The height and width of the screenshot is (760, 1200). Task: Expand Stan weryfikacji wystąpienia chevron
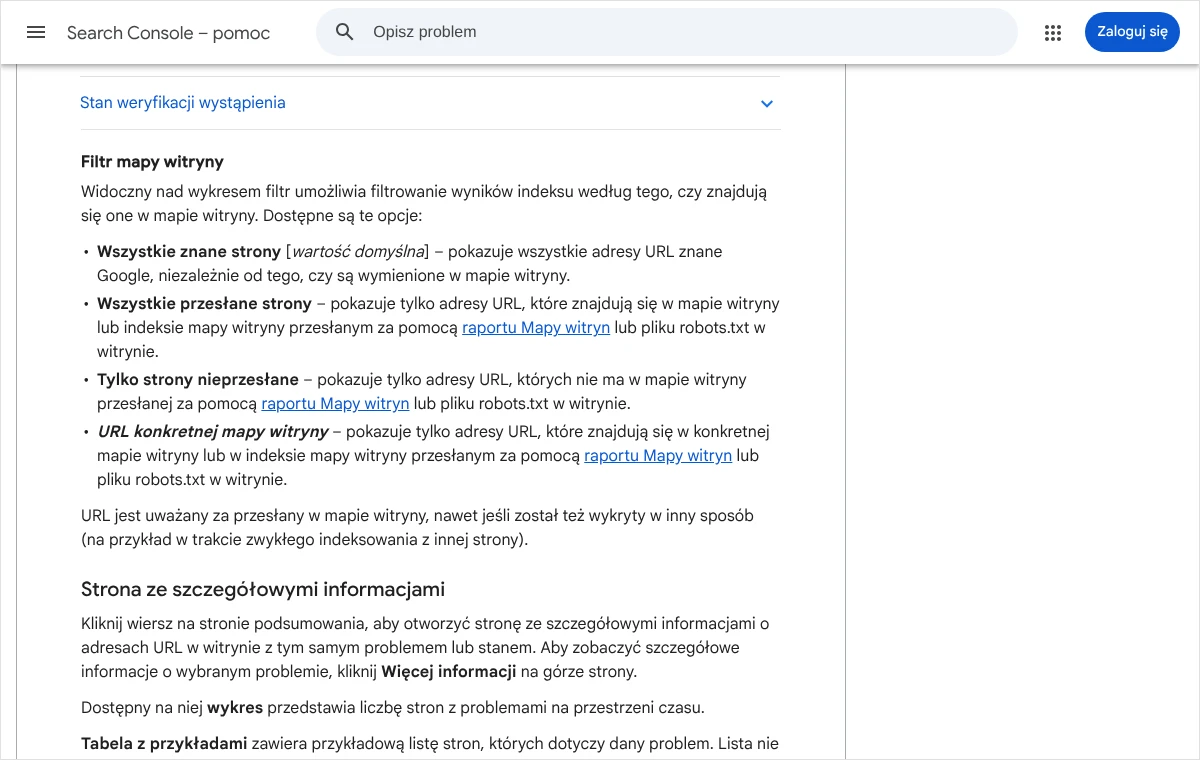click(x=767, y=103)
